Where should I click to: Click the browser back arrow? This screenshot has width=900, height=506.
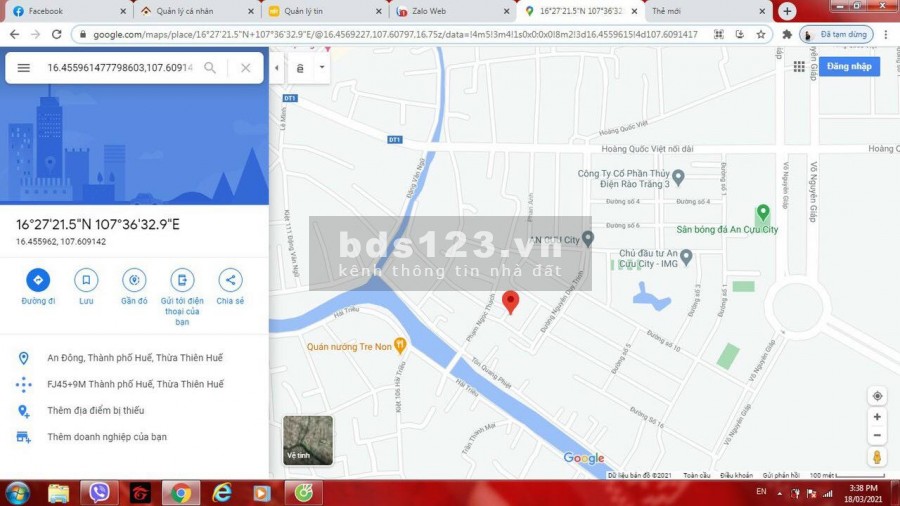(x=15, y=34)
